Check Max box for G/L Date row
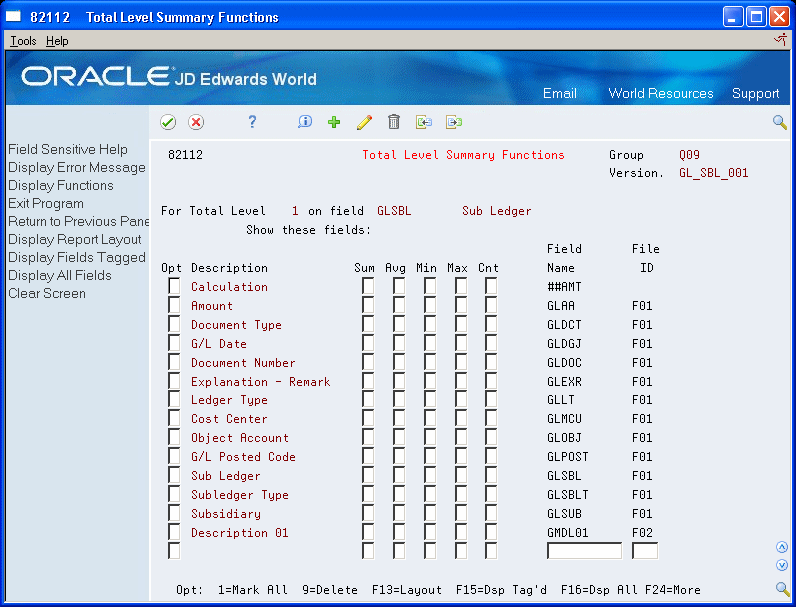796x607 pixels. coord(460,343)
